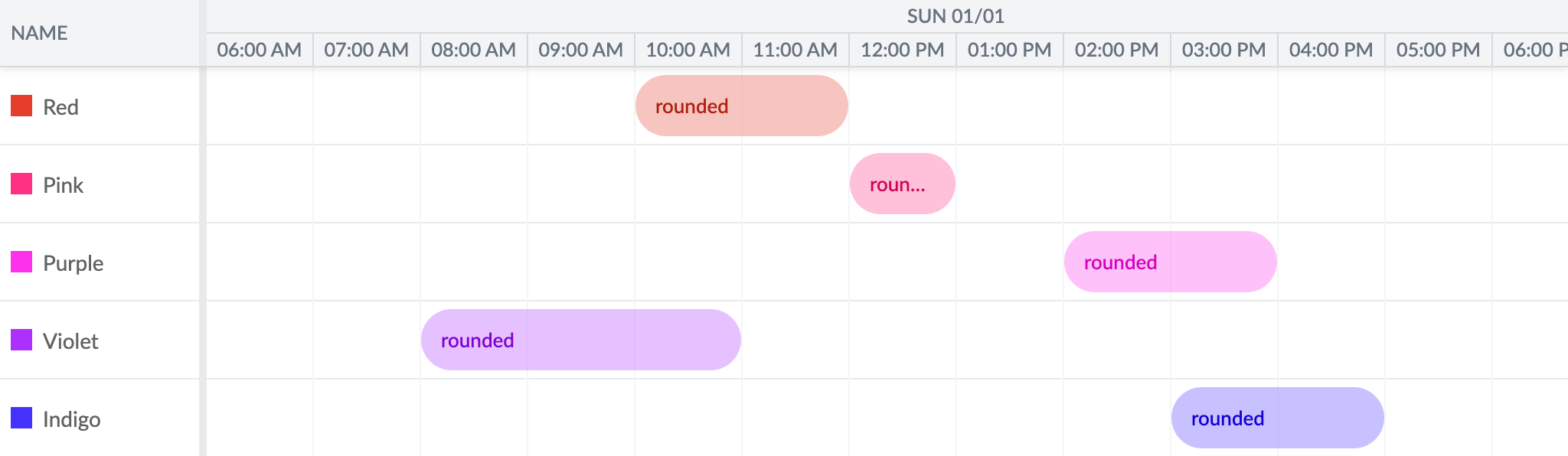Viewport: 1568px width, 456px height.
Task: Select the rounded event in the Red row
Action: [x=740, y=106]
